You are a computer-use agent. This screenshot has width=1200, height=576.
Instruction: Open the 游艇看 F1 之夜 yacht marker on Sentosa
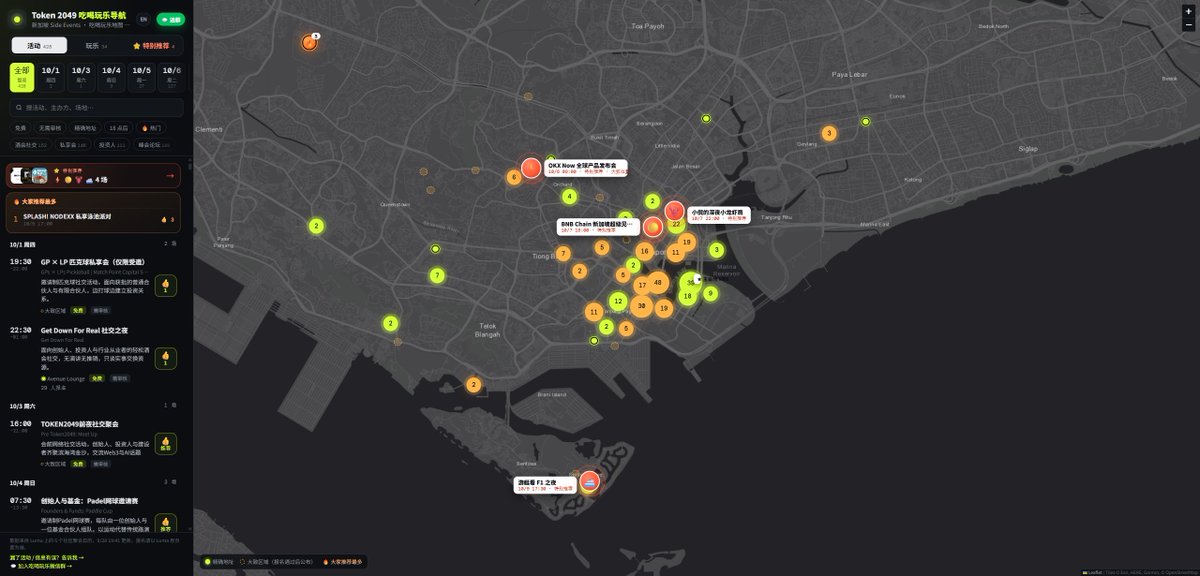tap(589, 481)
